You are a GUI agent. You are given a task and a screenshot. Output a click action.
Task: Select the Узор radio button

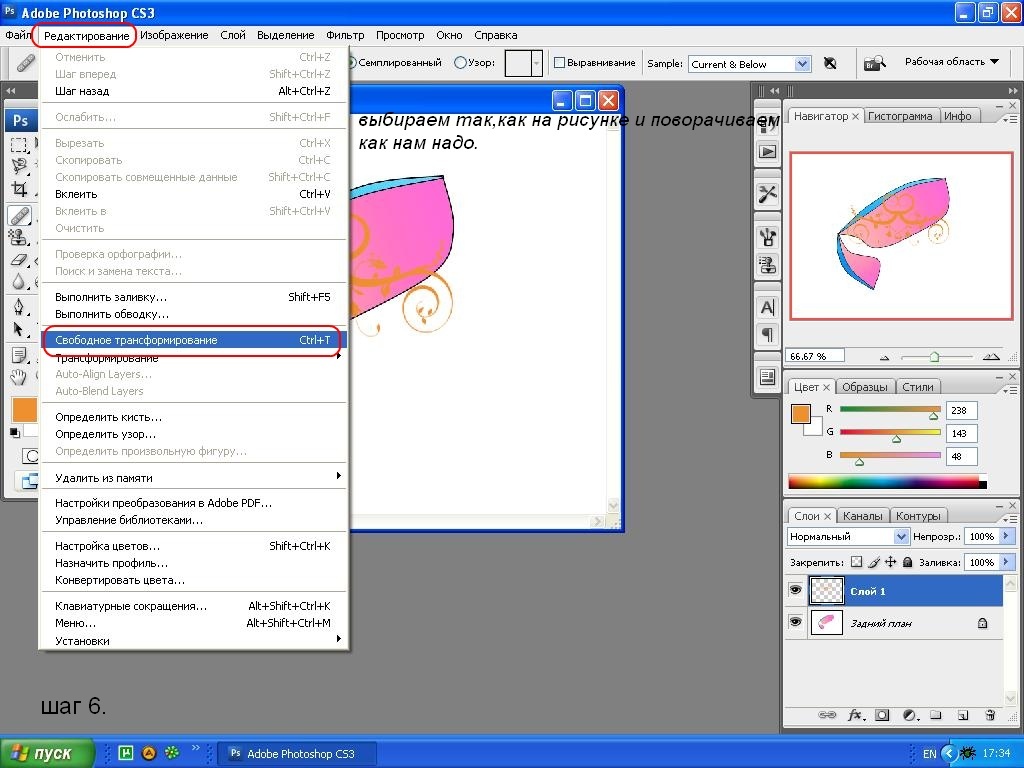pos(460,63)
